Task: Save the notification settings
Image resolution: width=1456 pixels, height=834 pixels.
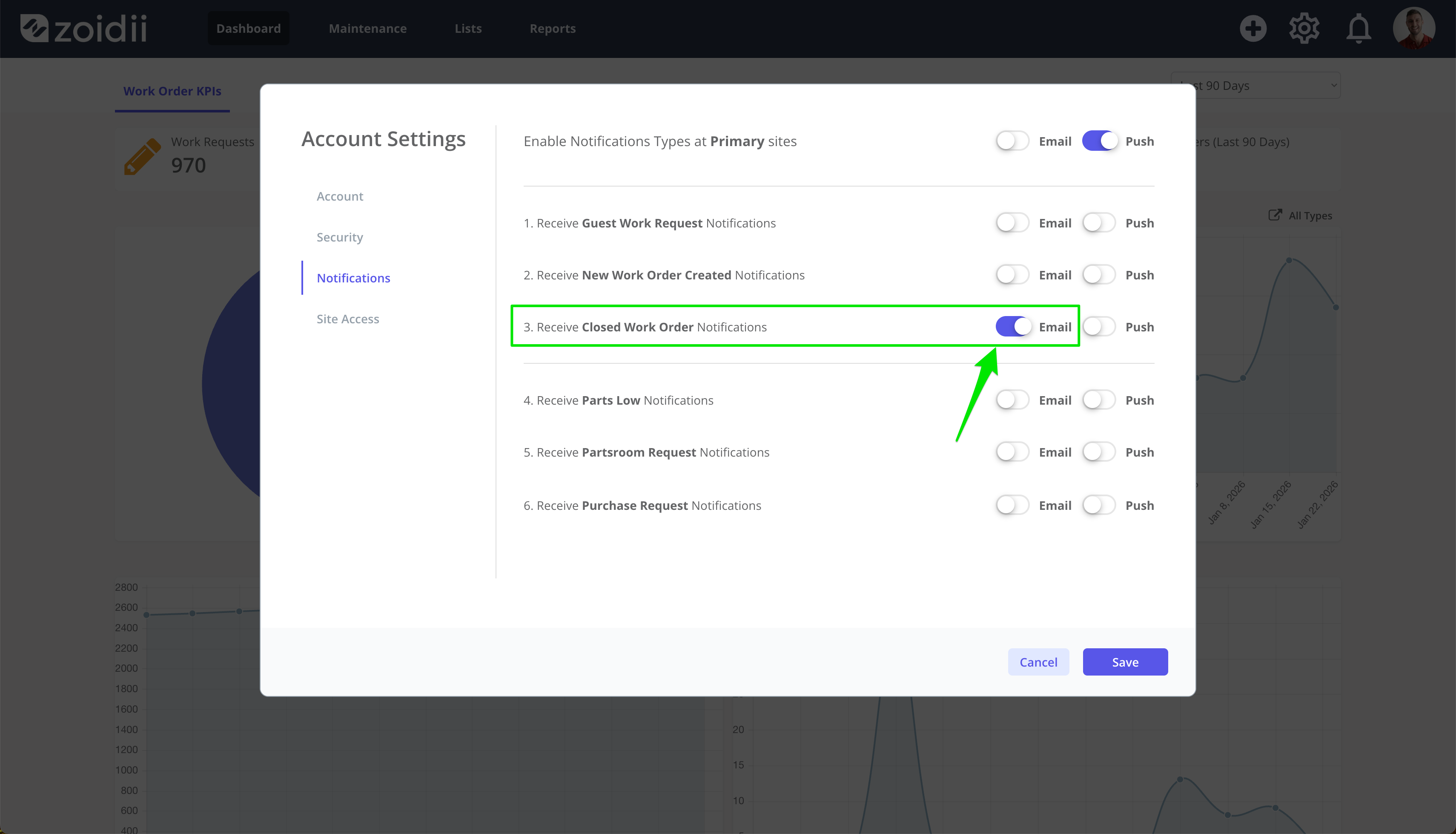Action: point(1125,661)
